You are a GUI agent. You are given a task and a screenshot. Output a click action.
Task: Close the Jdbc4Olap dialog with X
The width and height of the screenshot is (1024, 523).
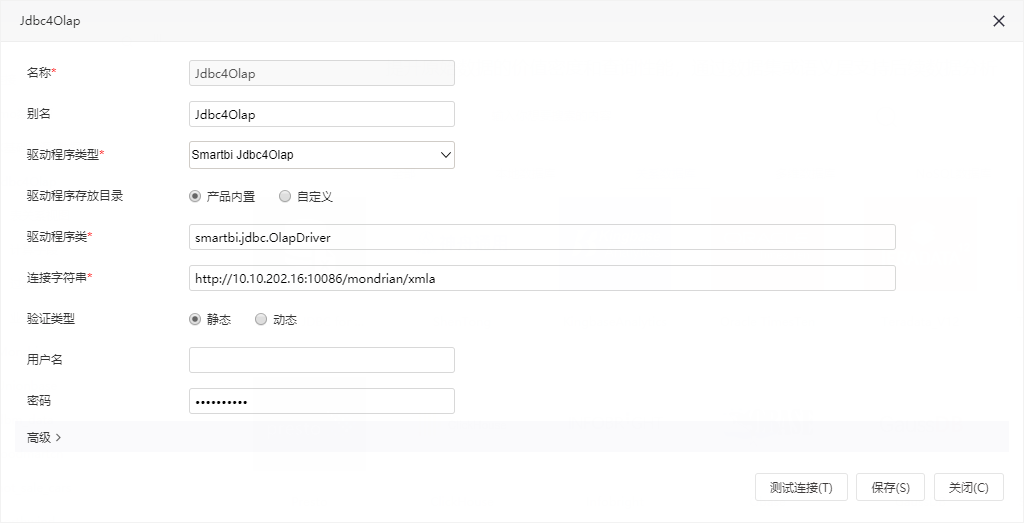coord(999,21)
